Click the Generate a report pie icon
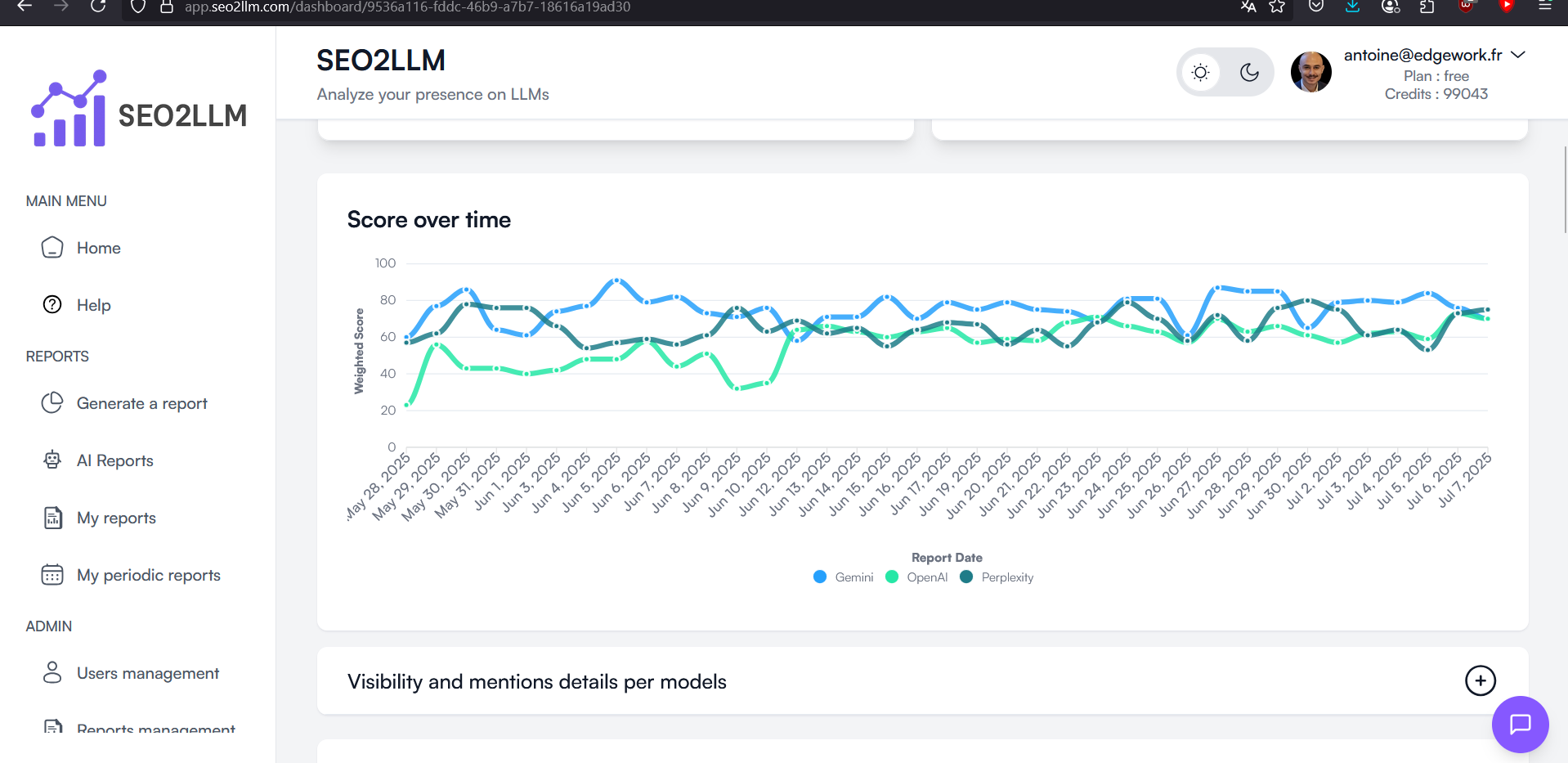The width and height of the screenshot is (1568, 763). (x=52, y=402)
